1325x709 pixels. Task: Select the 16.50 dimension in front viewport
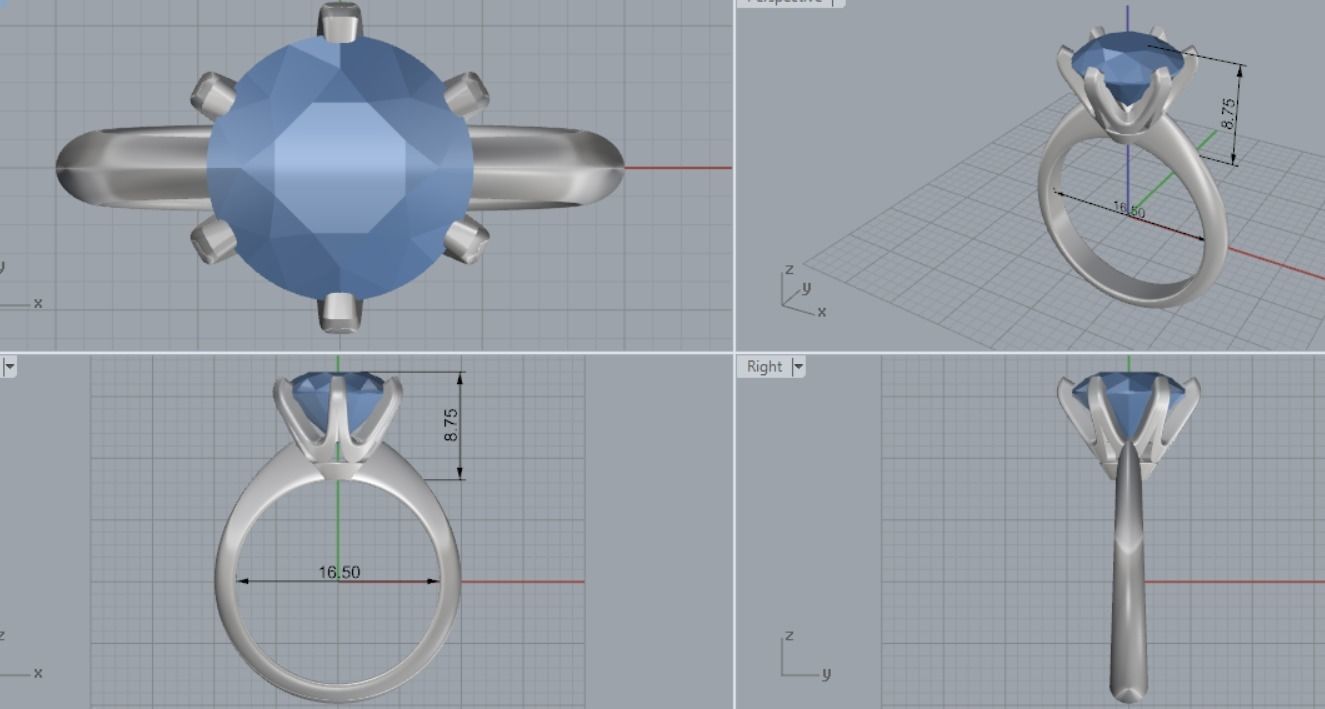pyautogui.click(x=339, y=572)
